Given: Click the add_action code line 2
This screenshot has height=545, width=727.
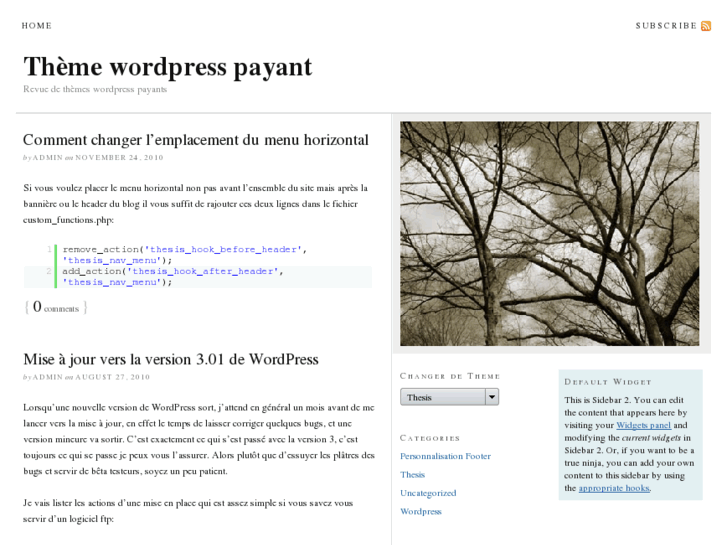Looking at the screenshot, I should pyautogui.click(x=173, y=277).
